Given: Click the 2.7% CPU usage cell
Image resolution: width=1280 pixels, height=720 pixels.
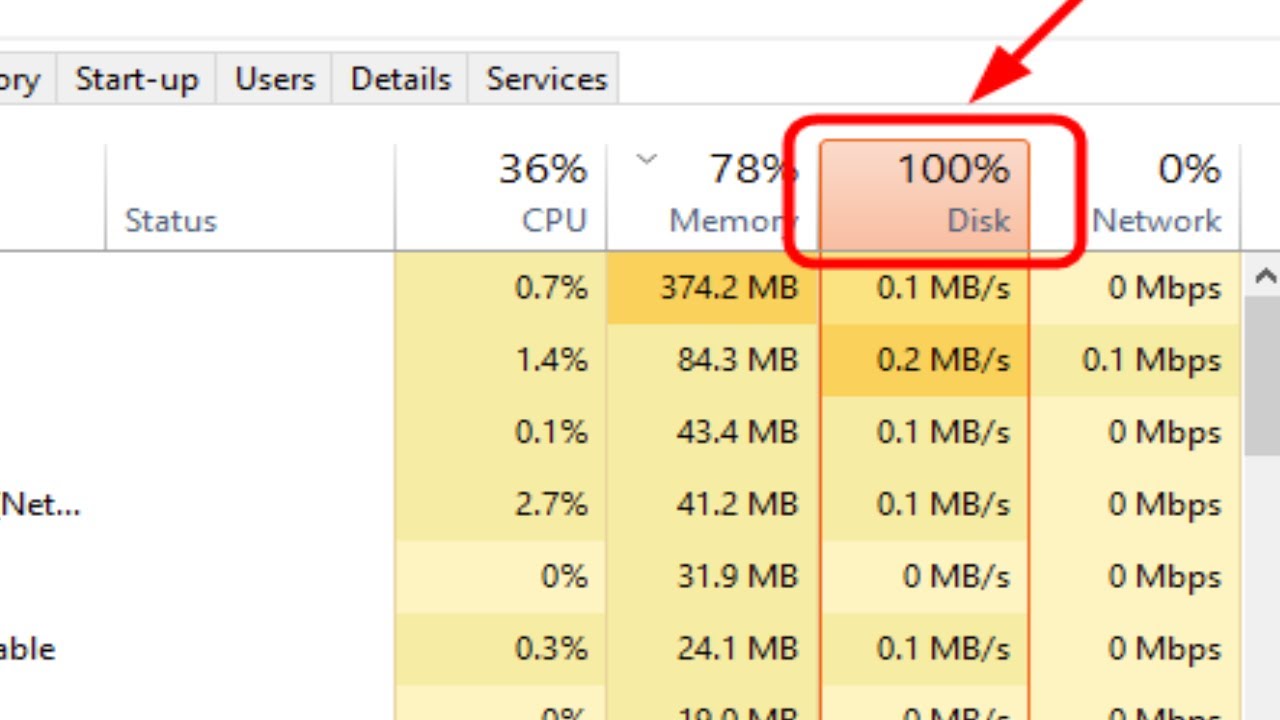Looking at the screenshot, I should pyautogui.click(x=551, y=504).
